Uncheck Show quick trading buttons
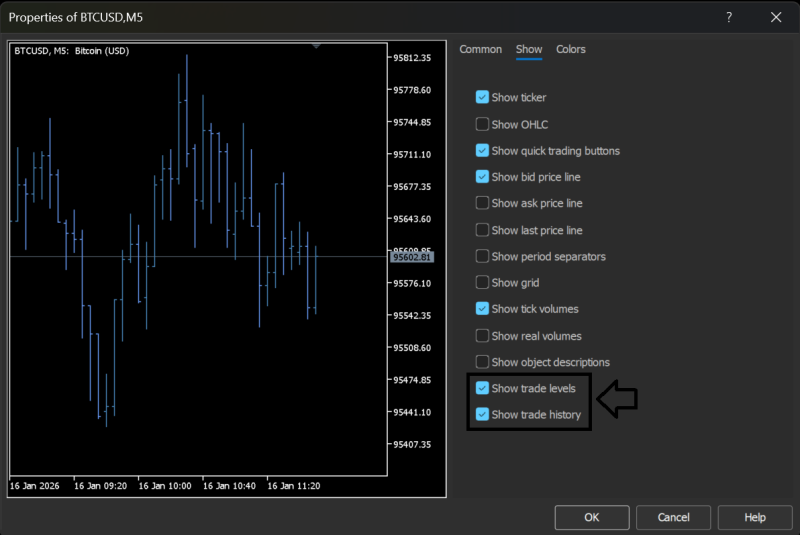The image size is (800, 535). [x=483, y=151]
